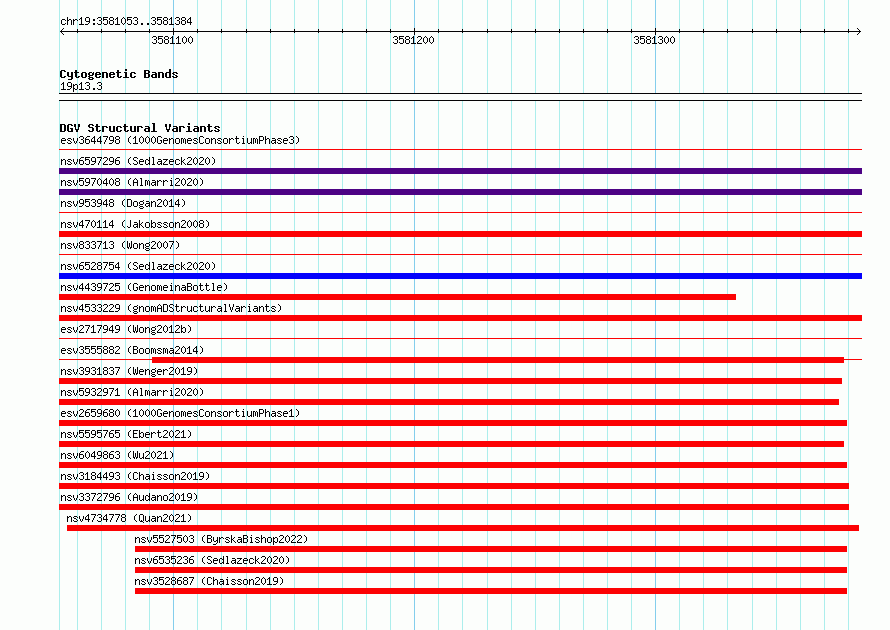Click the red bar under nsv5932971 (Almarri2020)
This screenshot has height=630, width=890.
click(449, 402)
